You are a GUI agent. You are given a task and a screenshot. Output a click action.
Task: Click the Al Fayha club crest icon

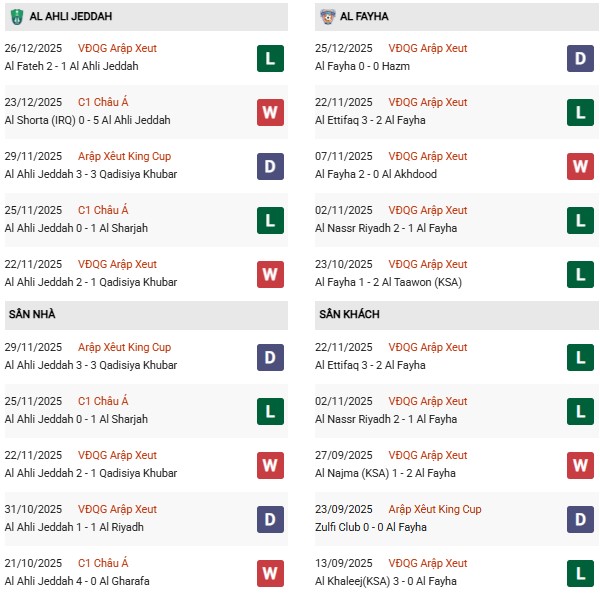[328, 16]
